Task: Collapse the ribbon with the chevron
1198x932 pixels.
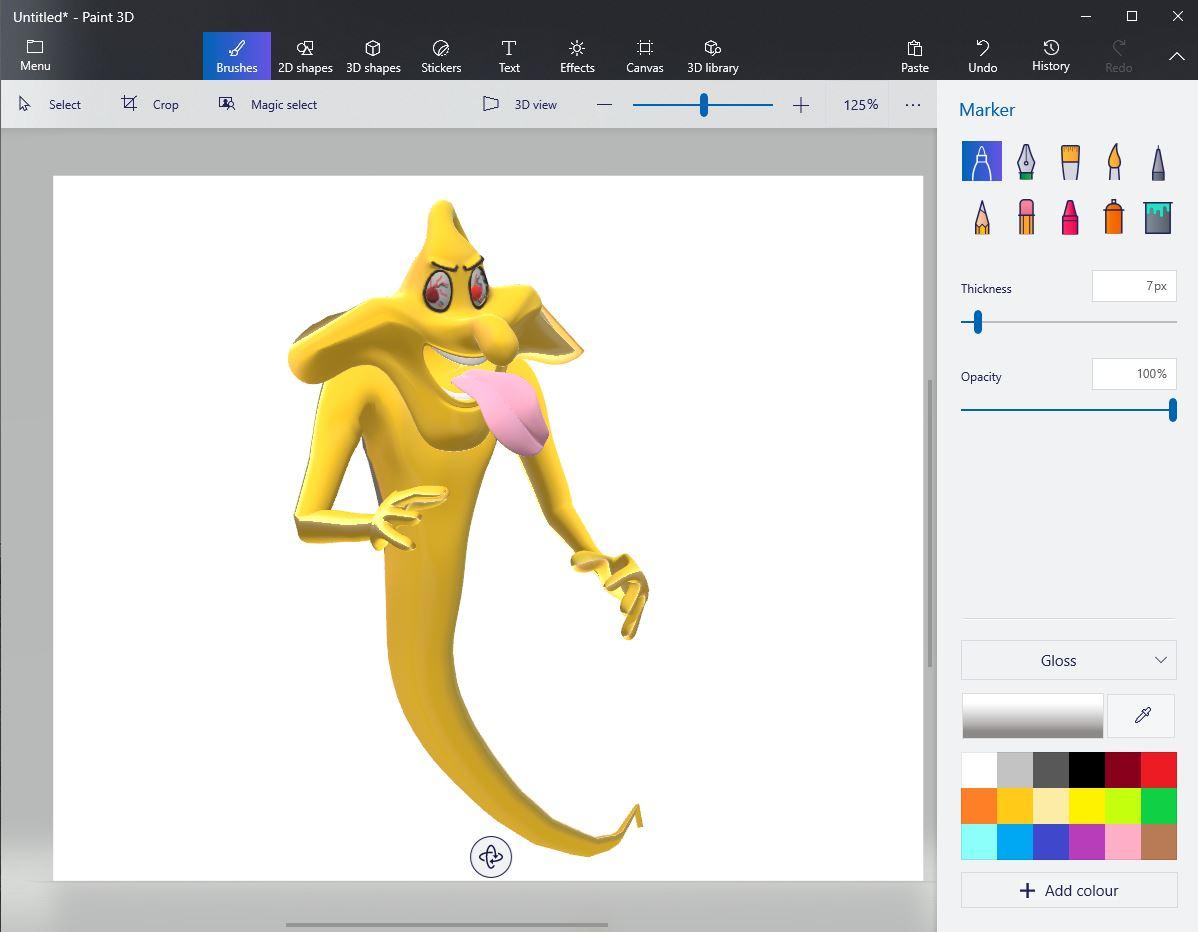Action: click(x=1177, y=57)
